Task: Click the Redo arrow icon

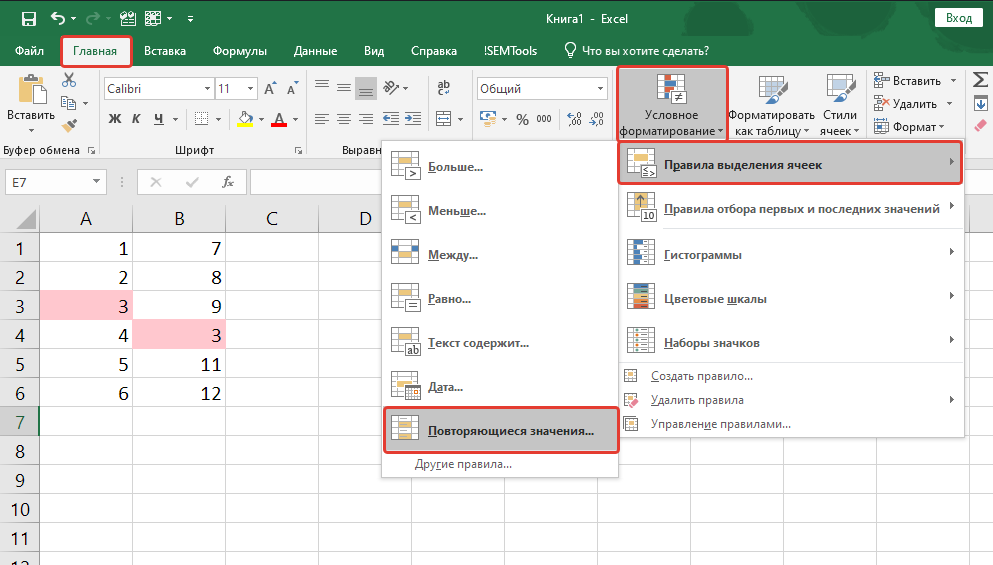Action: click(92, 18)
